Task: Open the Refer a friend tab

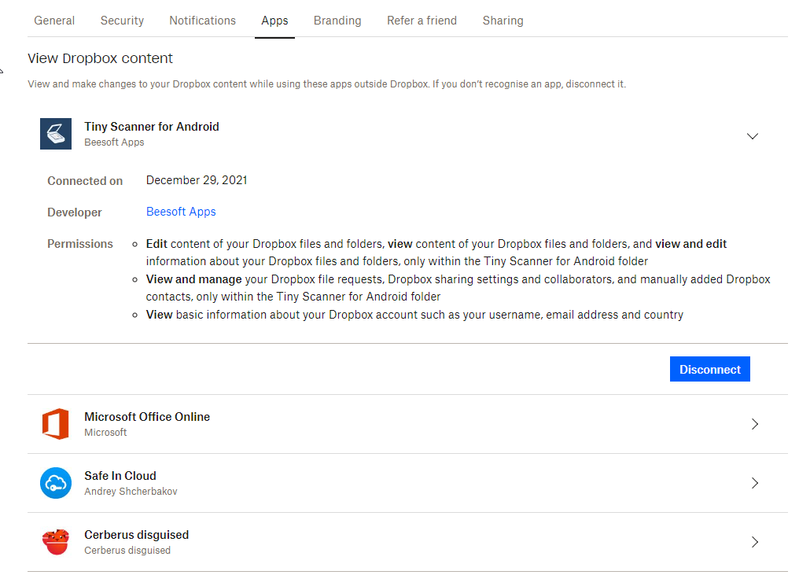Action: point(421,20)
